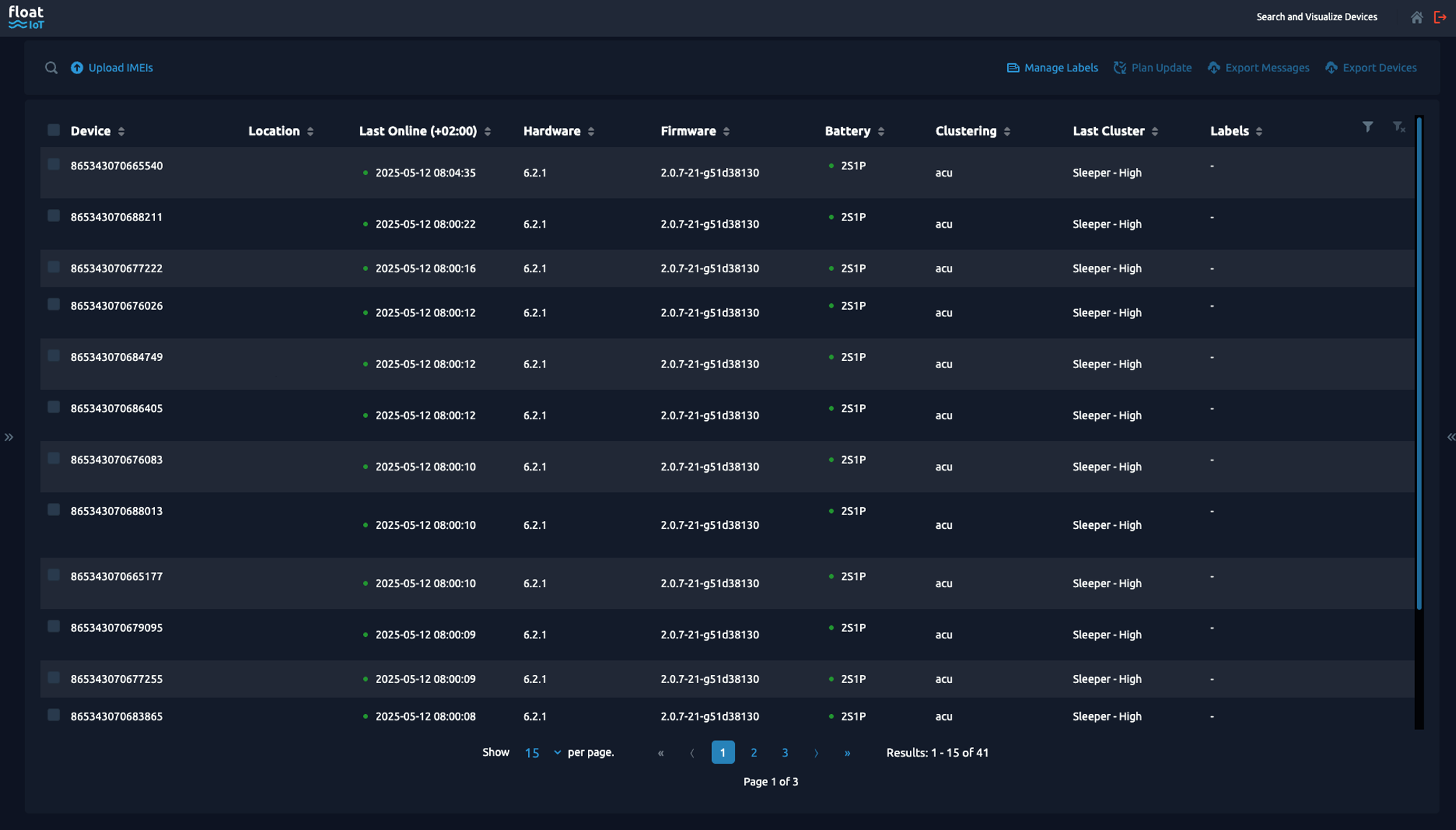Check device 865343070676083 checkbox
1456x830 pixels.
click(x=53, y=458)
